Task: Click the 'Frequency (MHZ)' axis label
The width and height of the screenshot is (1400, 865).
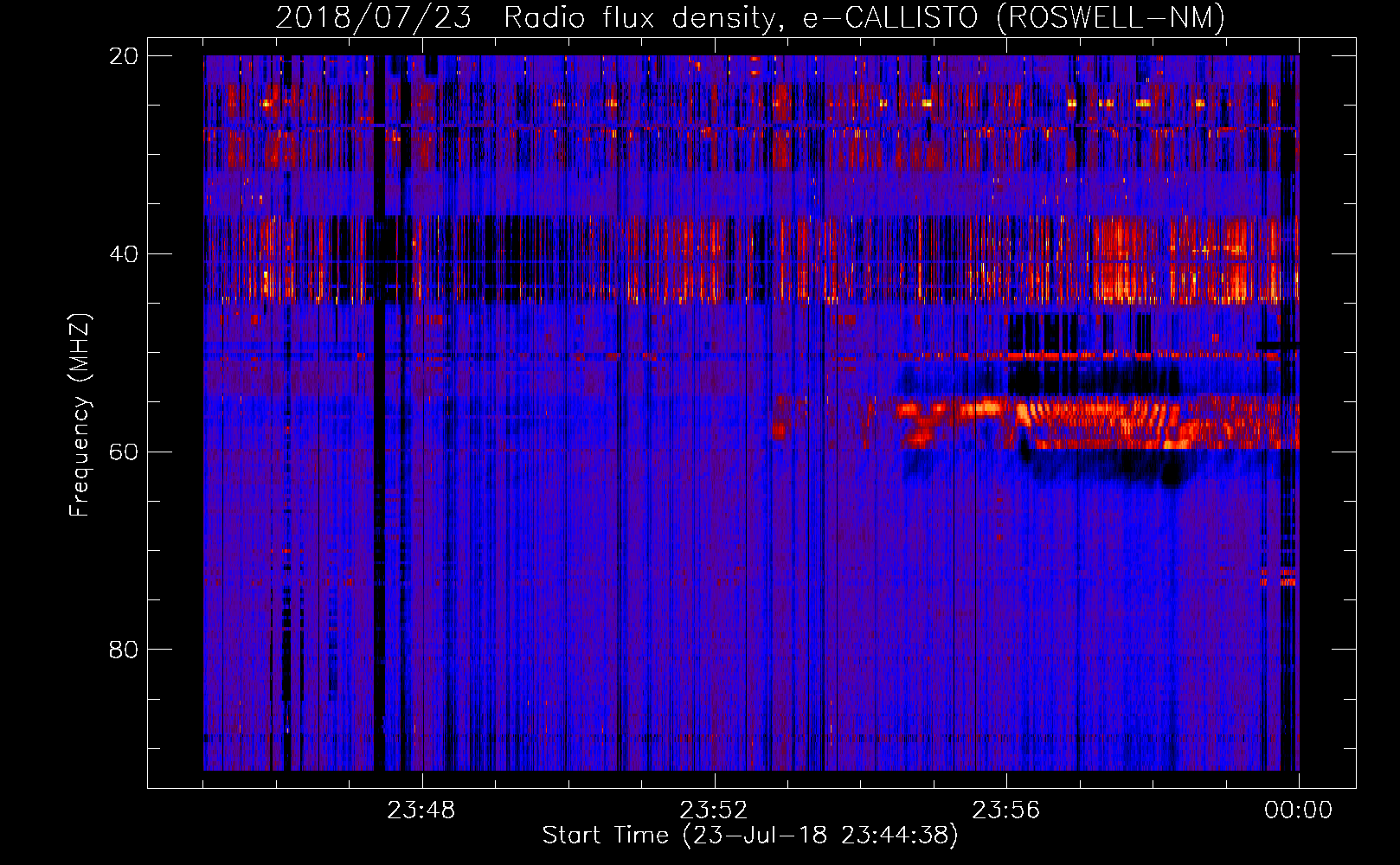Action: click(x=80, y=414)
